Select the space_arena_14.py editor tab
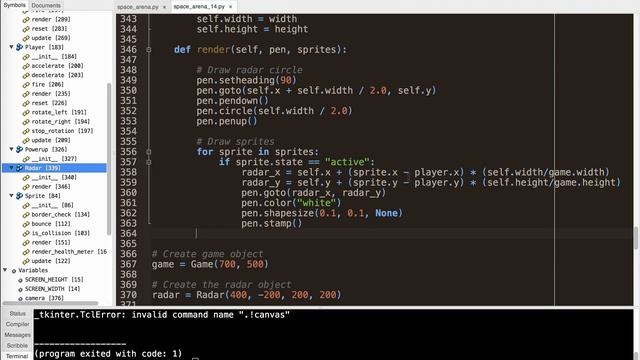This screenshot has height=360, width=640. pyautogui.click(x=199, y=7)
